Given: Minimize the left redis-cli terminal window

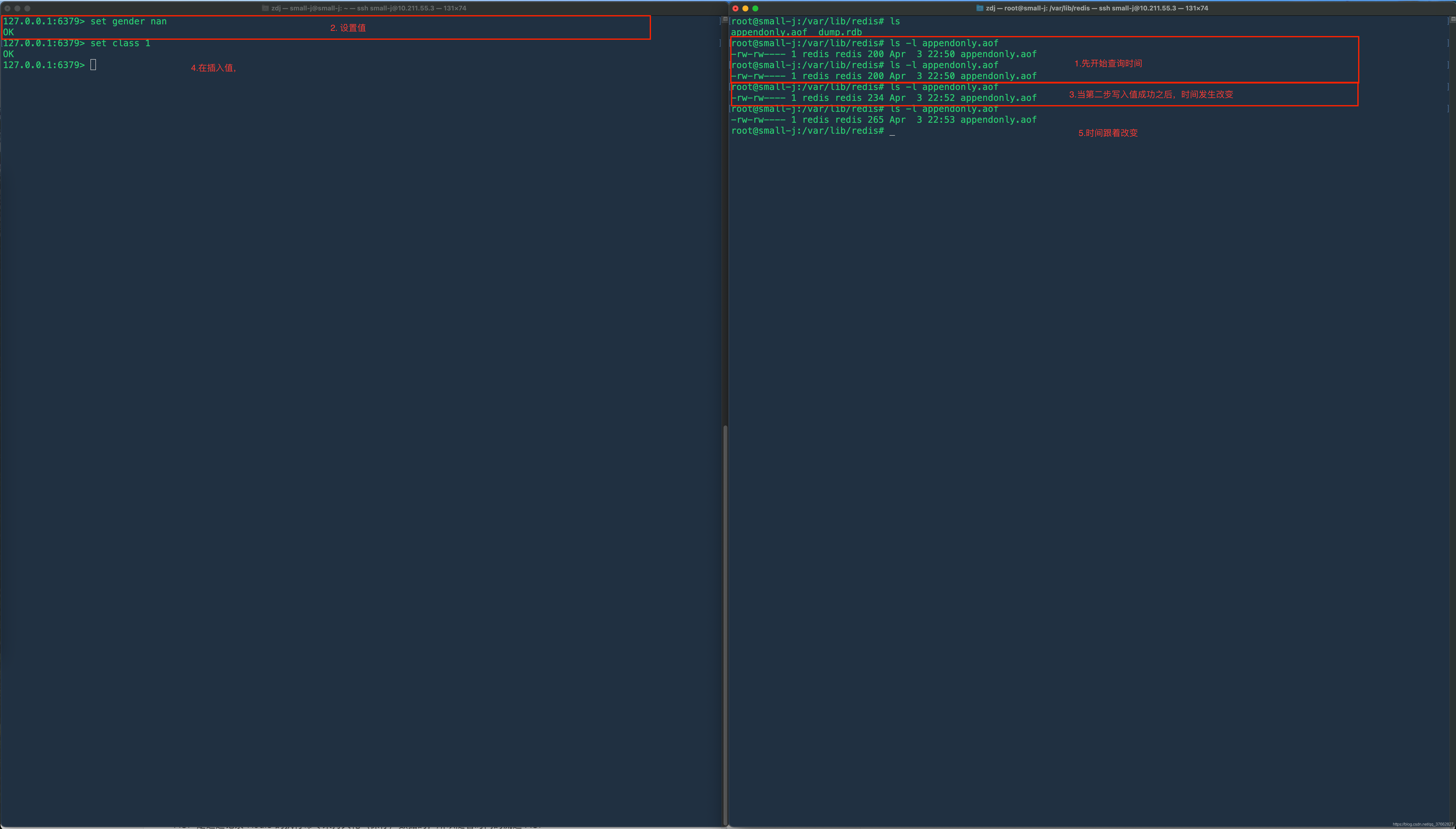Looking at the screenshot, I should (x=18, y=8).
